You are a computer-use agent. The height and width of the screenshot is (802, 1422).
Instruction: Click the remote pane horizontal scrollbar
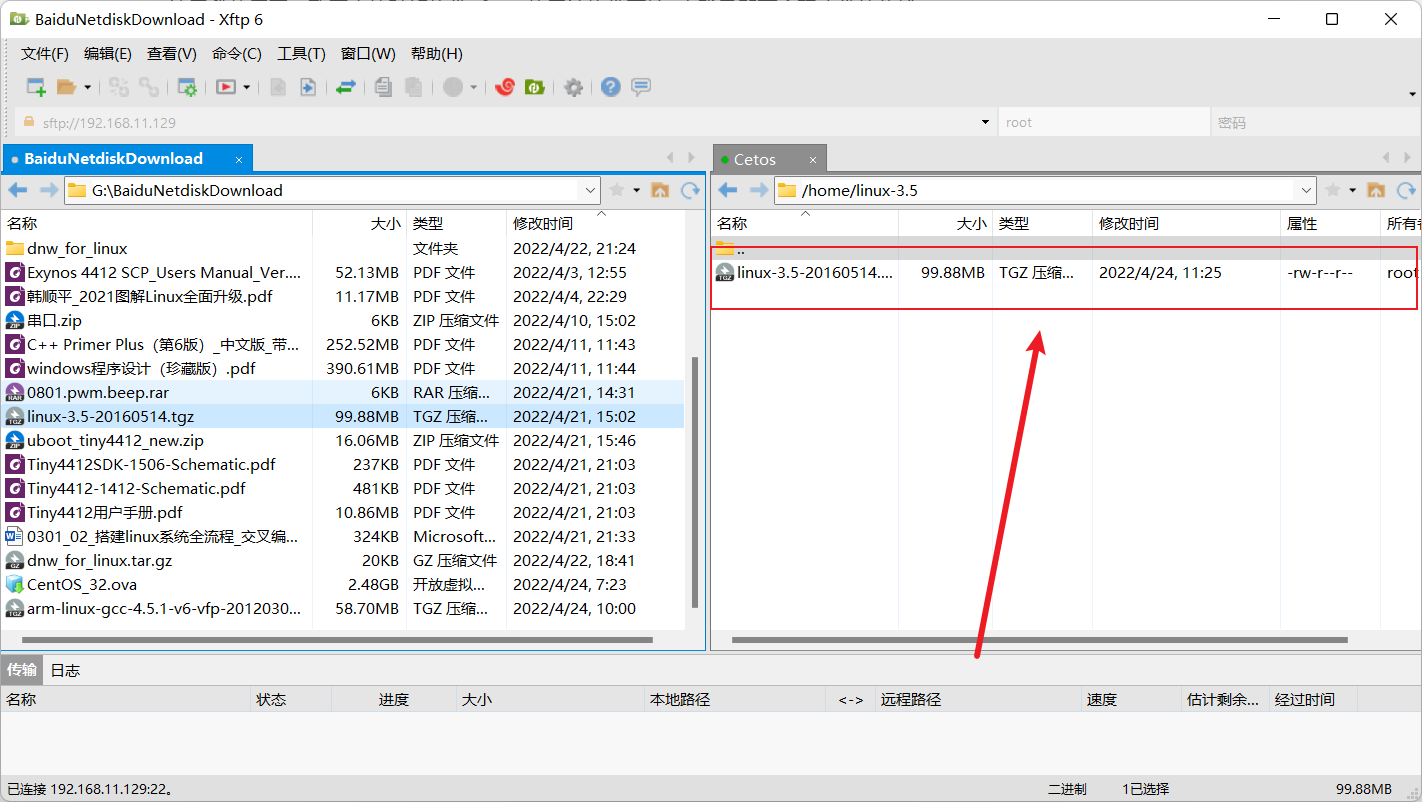click(x=1040, y=640)
